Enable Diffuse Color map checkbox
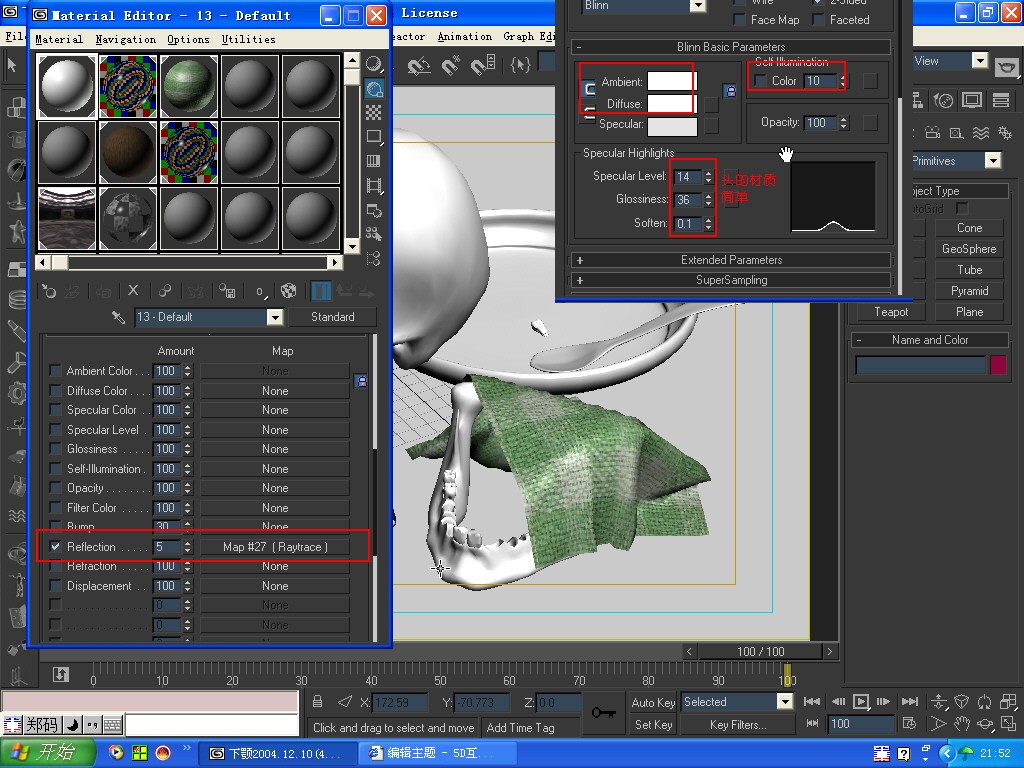The height and width of the screenshot is (768, 1024). point(56,391)
